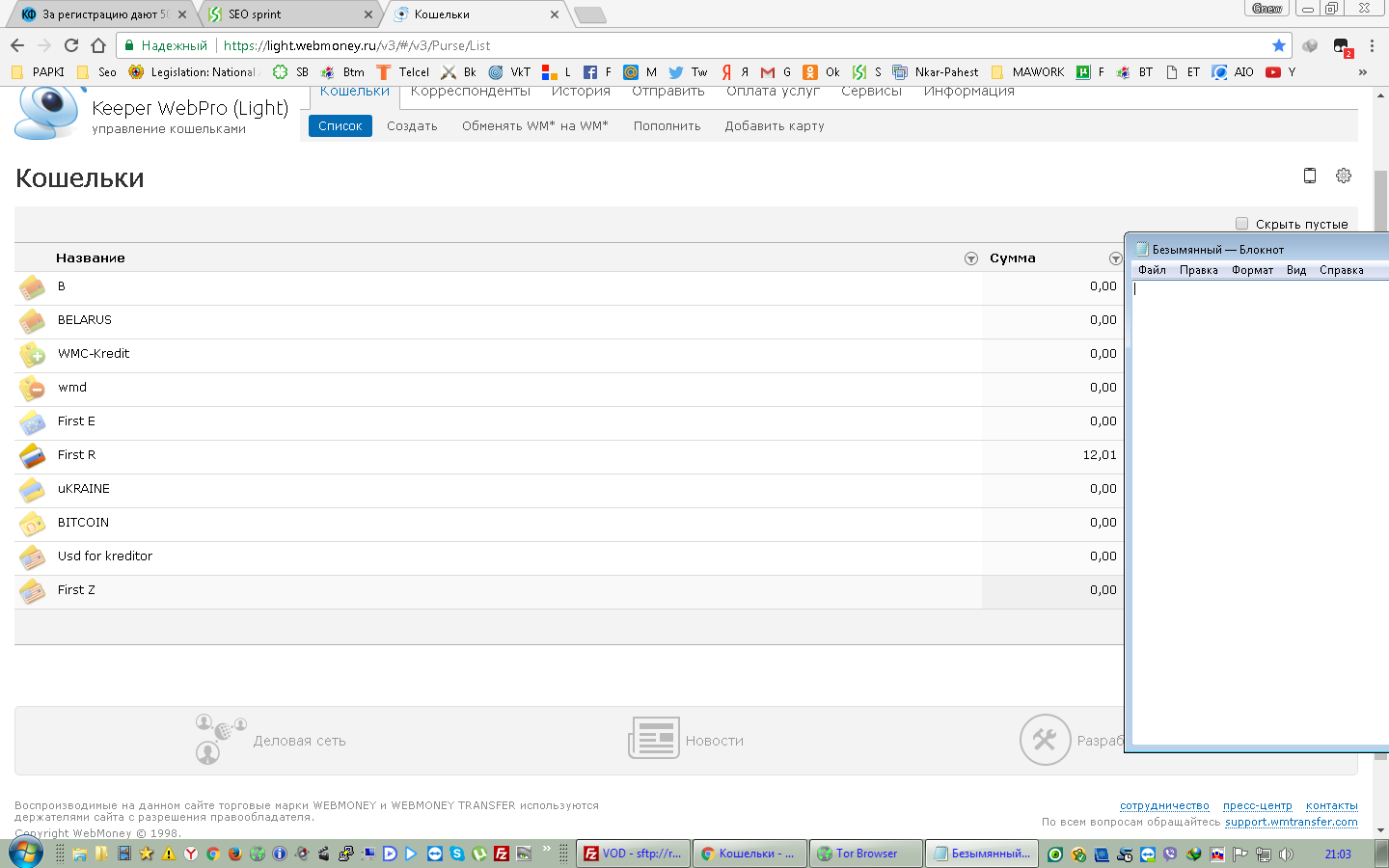
Task: Bookmark this page with the star icon
Action: click(x=1279, y=45)
